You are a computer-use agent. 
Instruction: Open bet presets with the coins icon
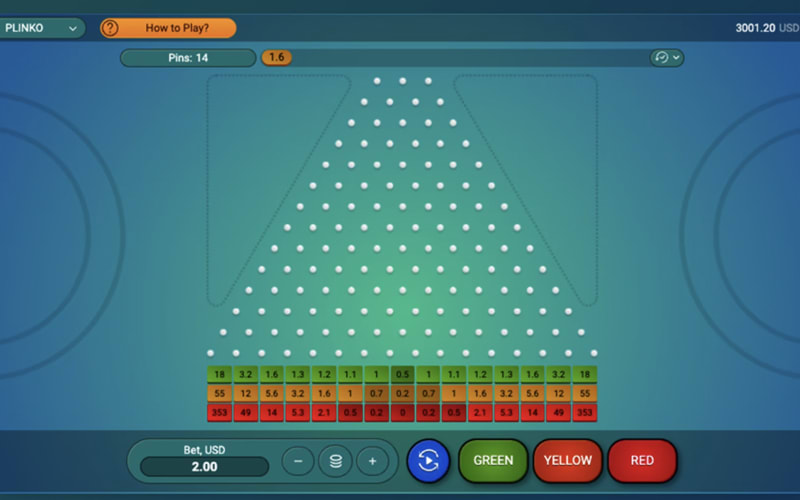click(335, 461)
